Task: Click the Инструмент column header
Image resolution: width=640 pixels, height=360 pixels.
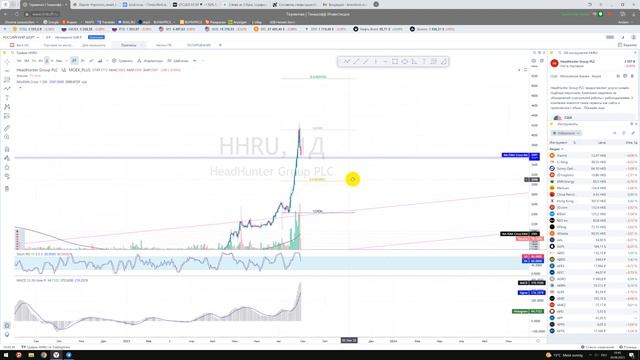Action: (558, 142)
